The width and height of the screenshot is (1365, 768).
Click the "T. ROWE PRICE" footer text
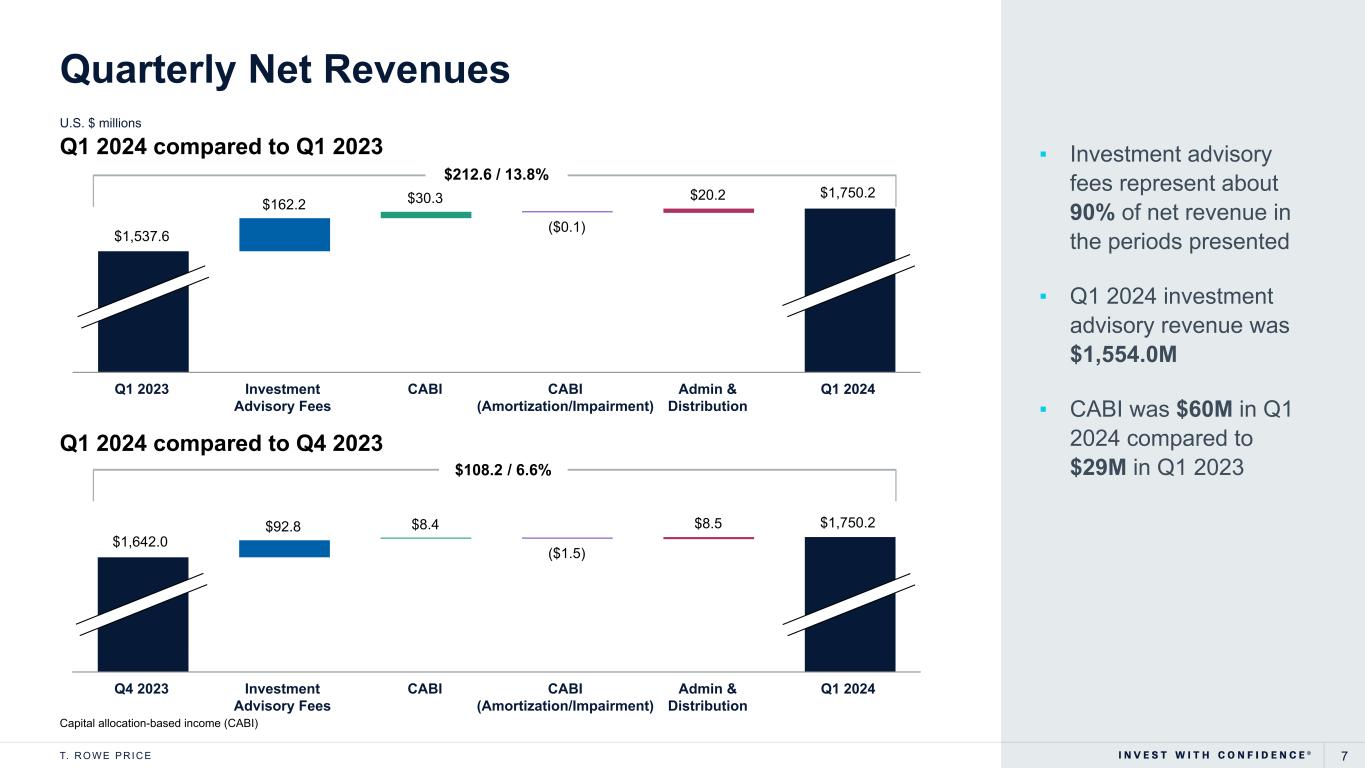(106, 755)
